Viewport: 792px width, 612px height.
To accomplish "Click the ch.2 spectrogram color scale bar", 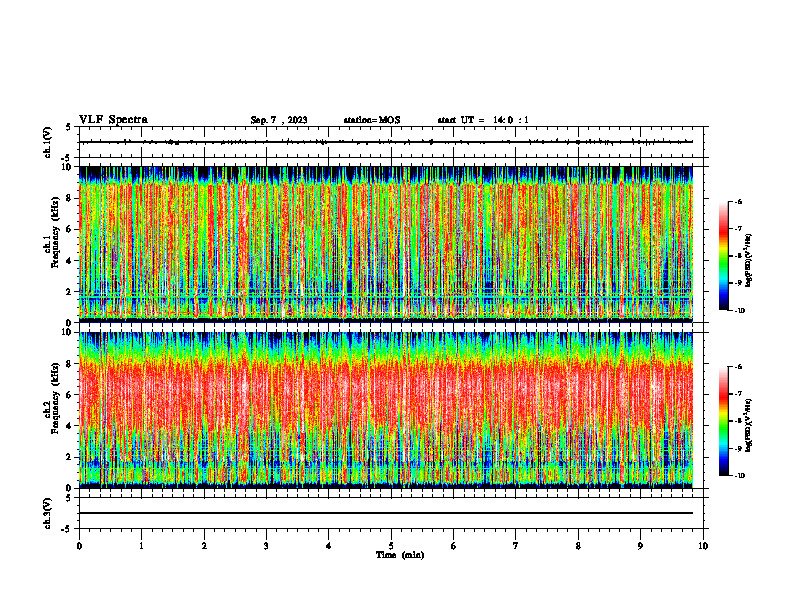I will (723, 421).
